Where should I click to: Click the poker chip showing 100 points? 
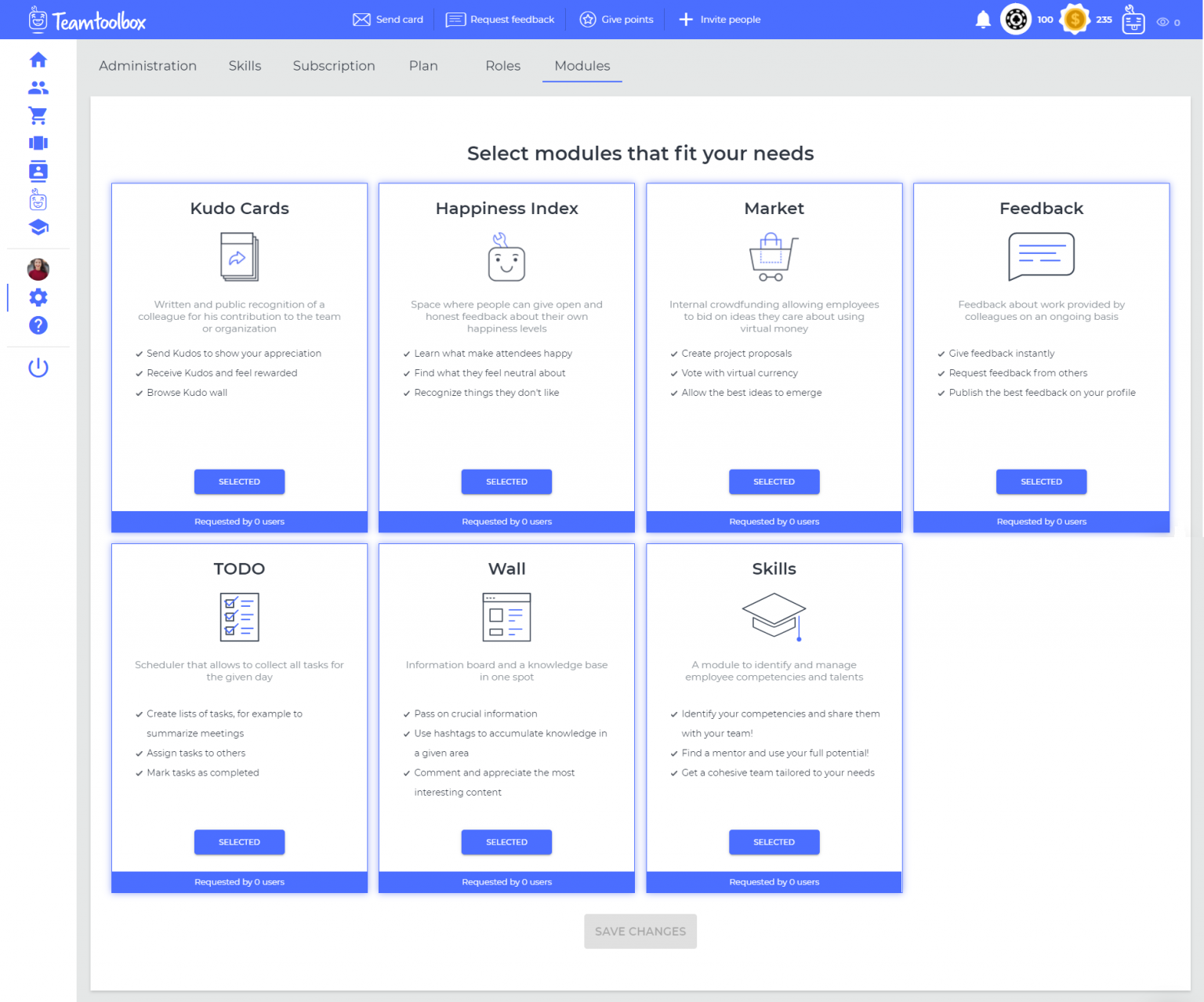1016,19
